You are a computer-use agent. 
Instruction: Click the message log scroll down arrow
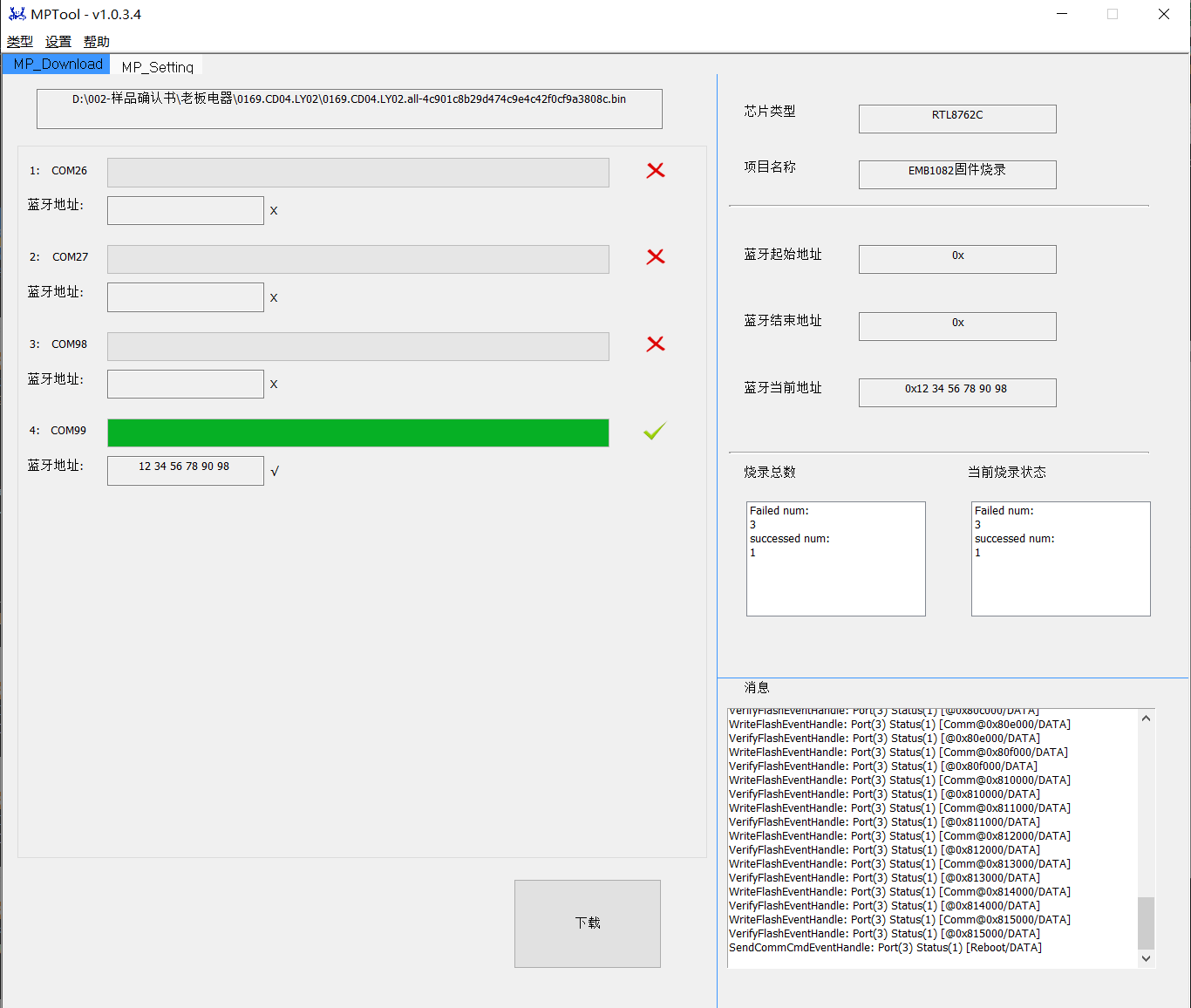[1147, 958]
